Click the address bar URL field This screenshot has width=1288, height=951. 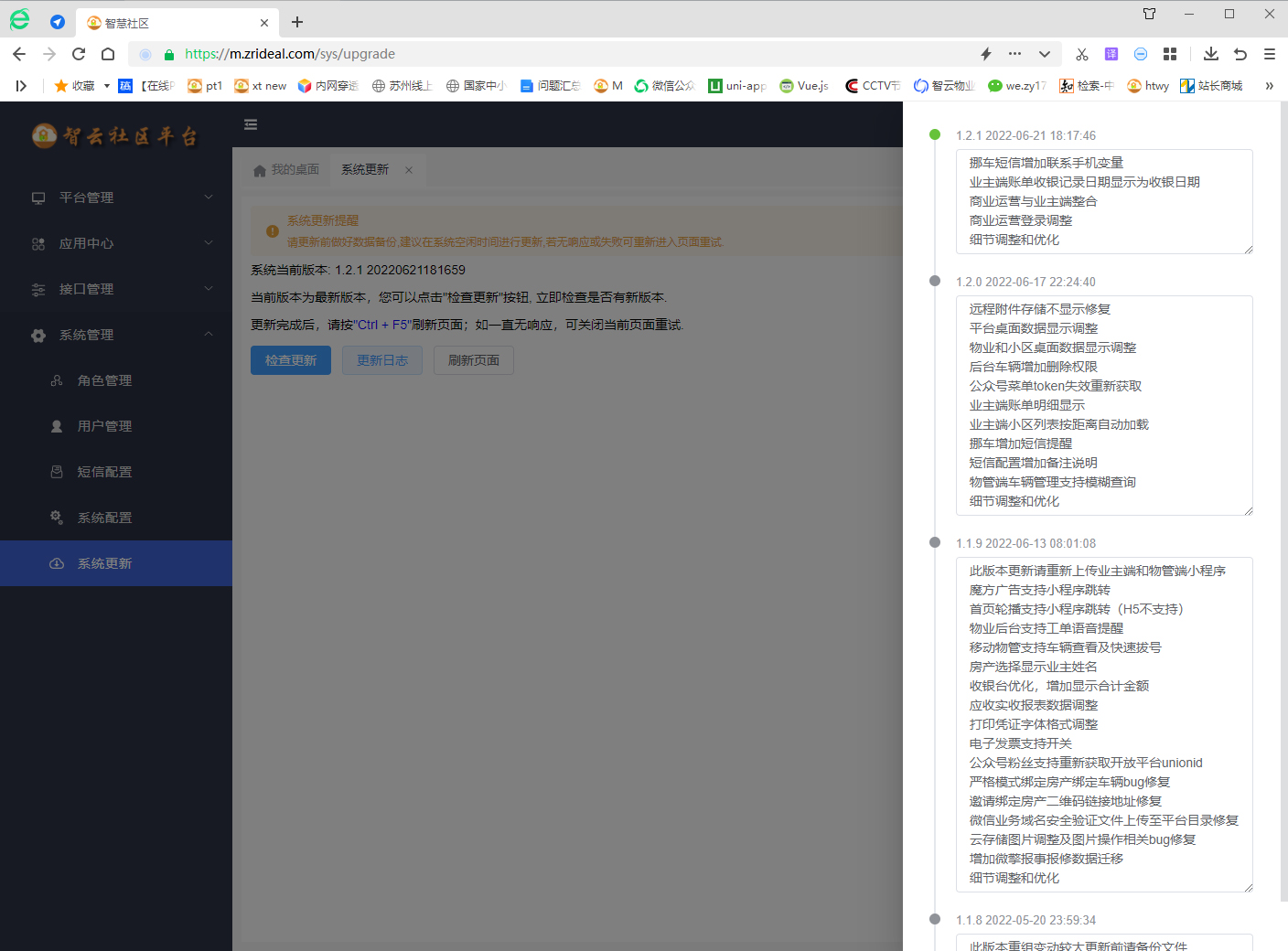pos(549,54)
